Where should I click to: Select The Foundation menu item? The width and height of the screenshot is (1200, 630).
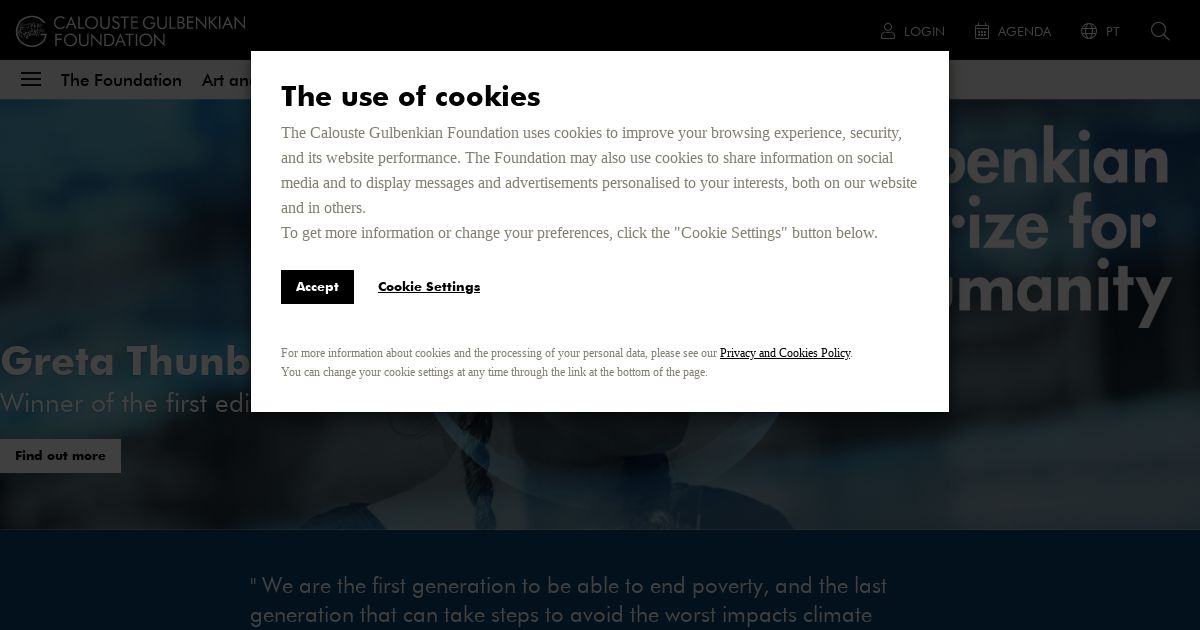click(x=121, y=80)
